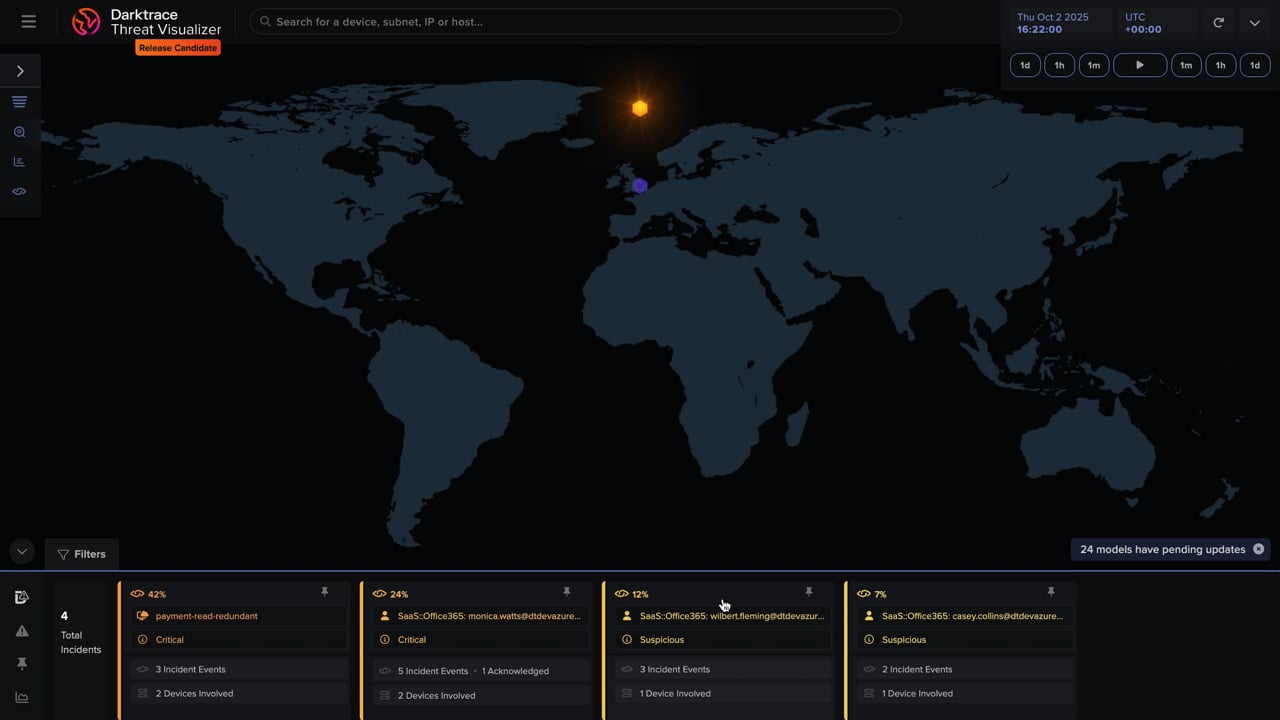1280x720 pixels.
Task: Open the wilbert.fleming Office365 incident
Action: 732,616
